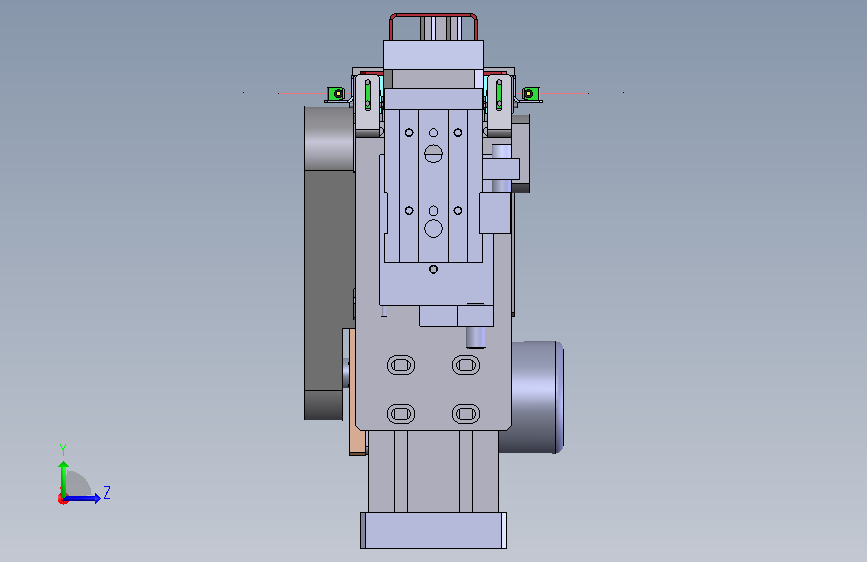Select the rectangular top block under the red handle
Screen dimensions: 867x562
tap(434, 55)
